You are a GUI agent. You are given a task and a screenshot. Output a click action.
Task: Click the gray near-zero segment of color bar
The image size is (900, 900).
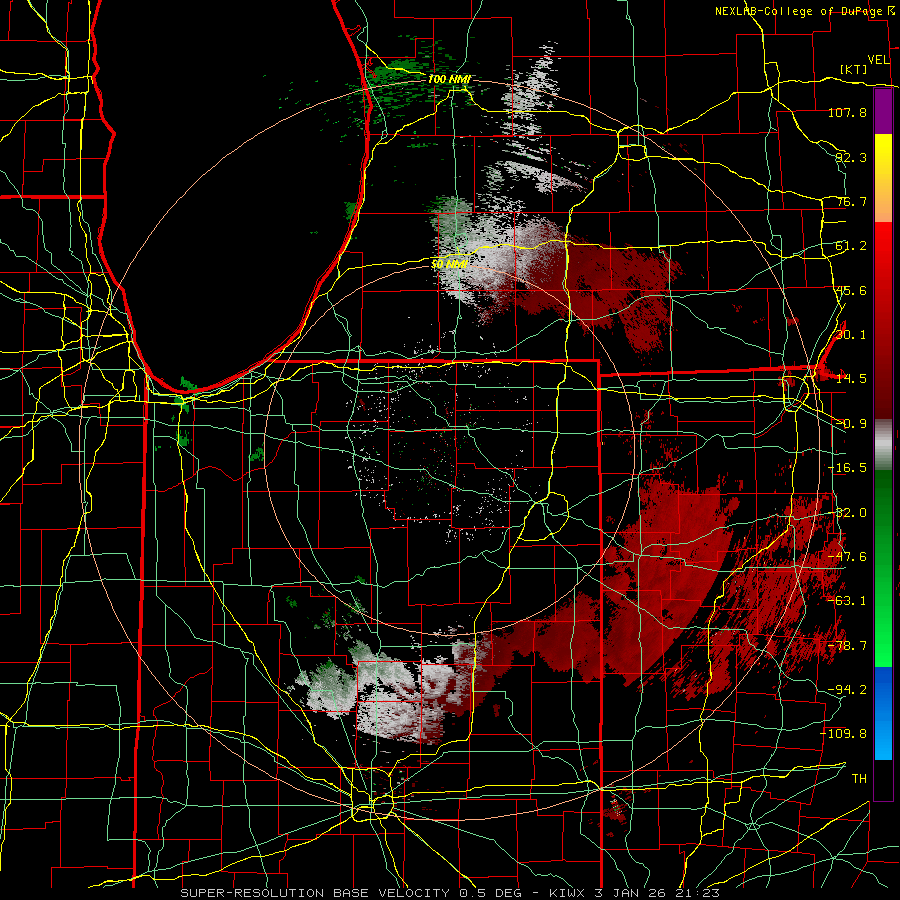point(883,445)
